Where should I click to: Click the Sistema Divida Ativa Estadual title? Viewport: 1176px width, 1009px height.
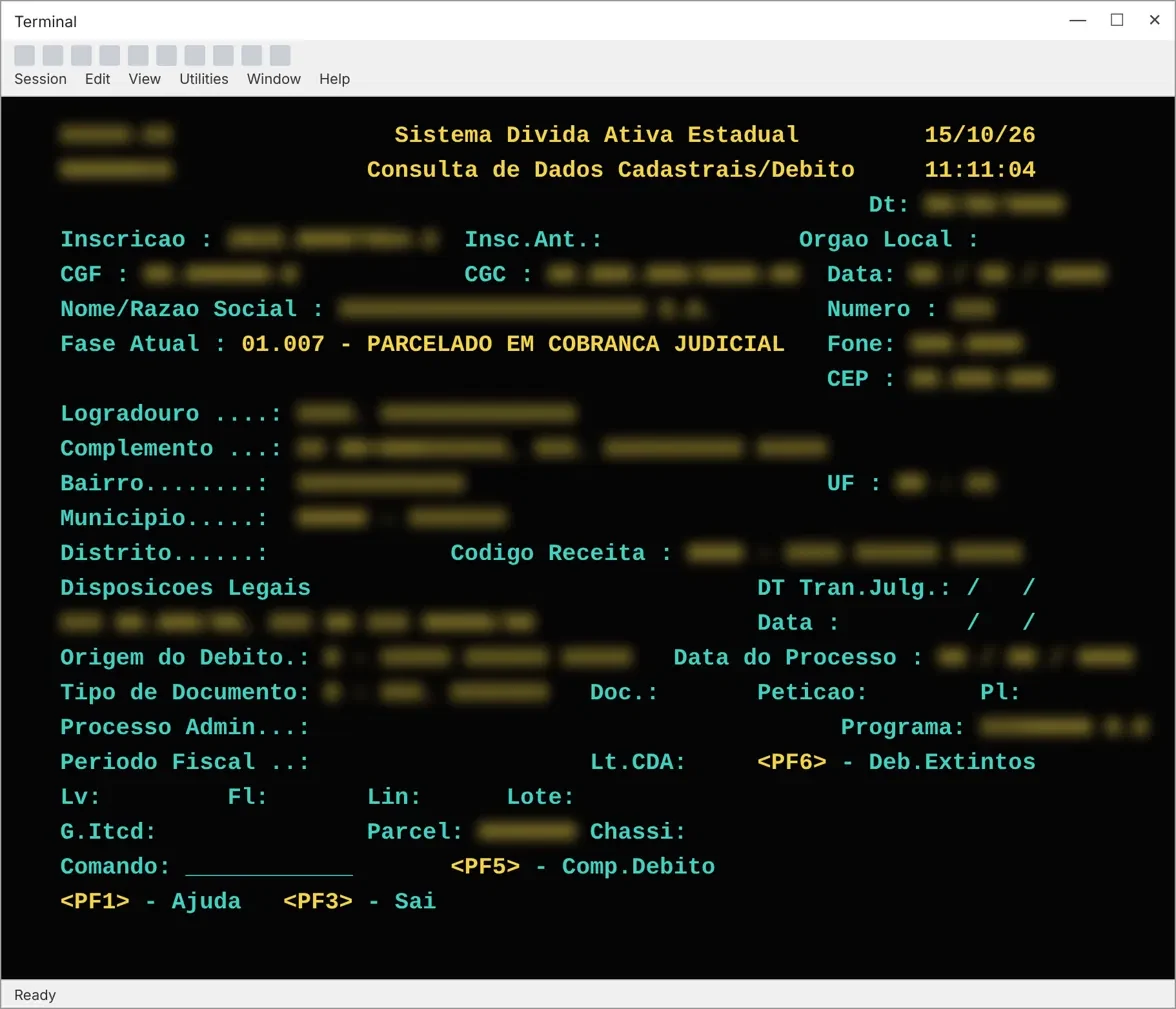[x=596, y=134]
